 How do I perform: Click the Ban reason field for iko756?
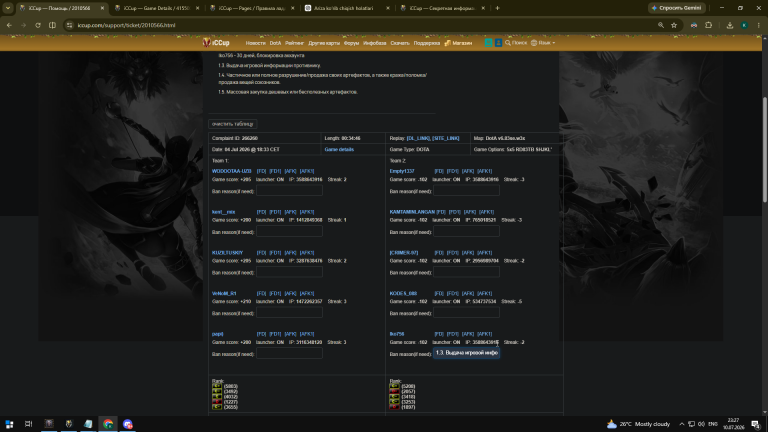(466, 353)
